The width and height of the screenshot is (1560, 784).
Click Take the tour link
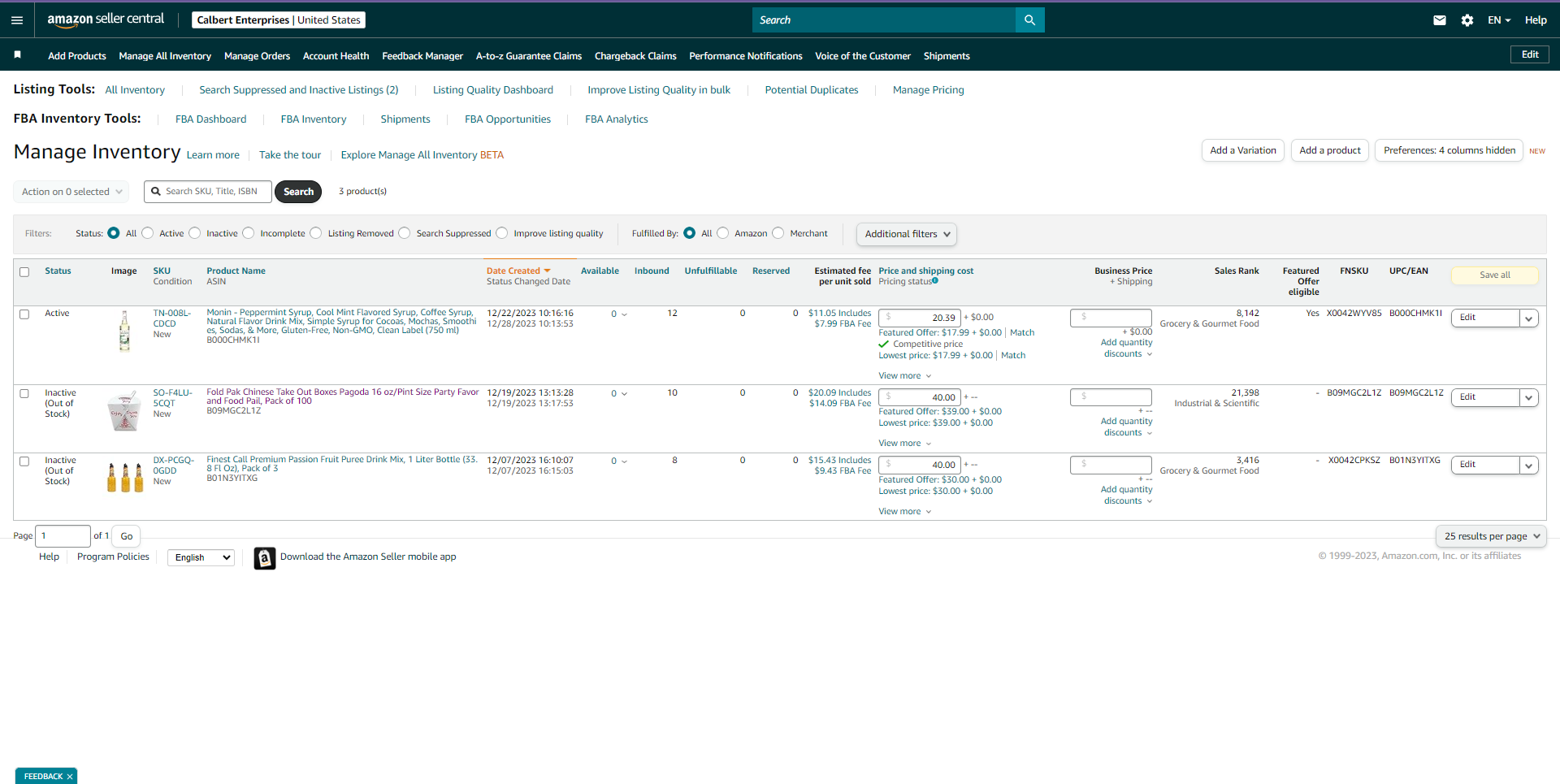click(x=290, y=155)
